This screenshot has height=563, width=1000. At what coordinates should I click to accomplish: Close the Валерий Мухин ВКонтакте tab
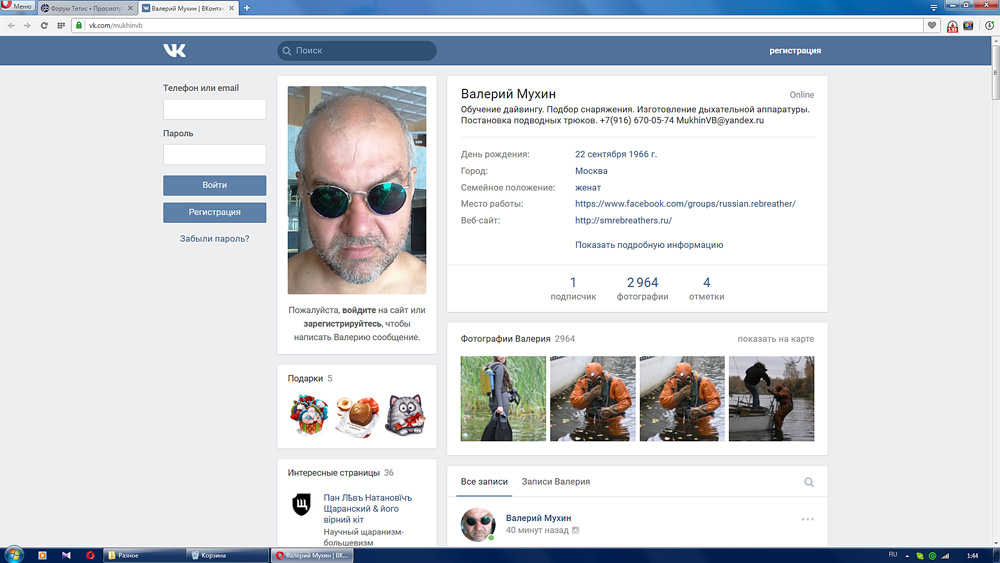tap(232, 8)
